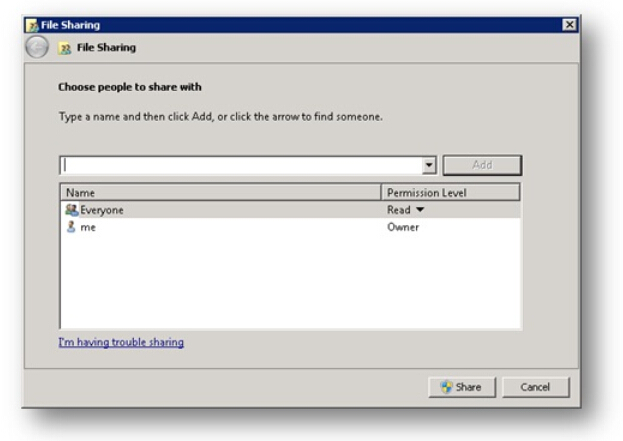Click File Sharing title bar text
Image resolution: width=623 pixels, height=441 pixels.
(70, 25)
